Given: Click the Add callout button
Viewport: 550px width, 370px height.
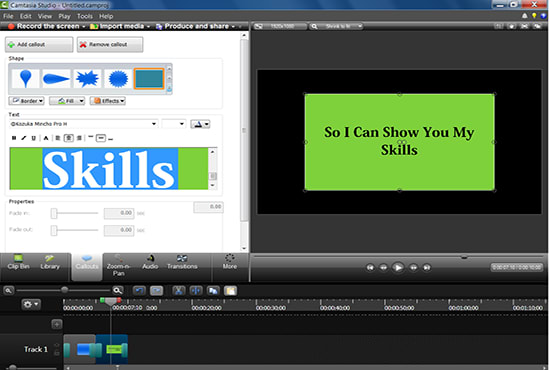Looking at the screenshot, I should pos(39,45).
